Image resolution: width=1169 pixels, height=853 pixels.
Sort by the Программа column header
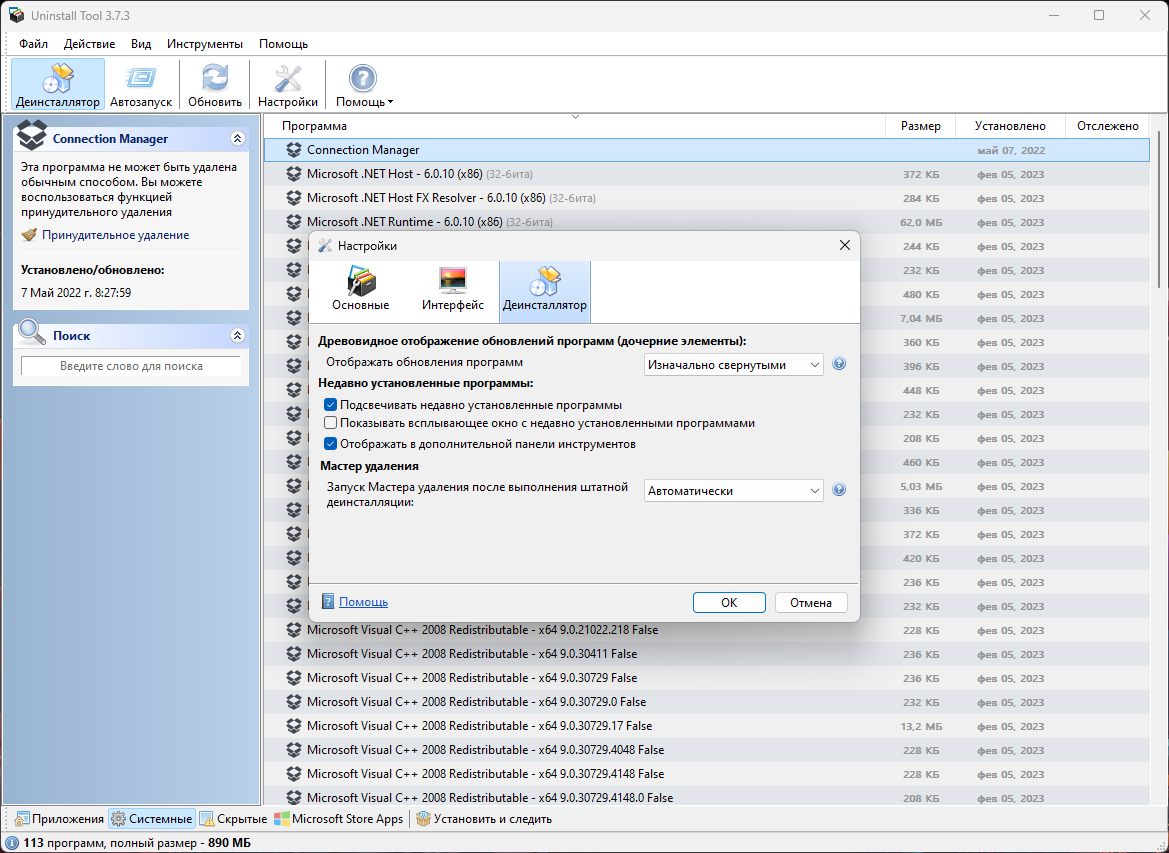coord(574,126)
